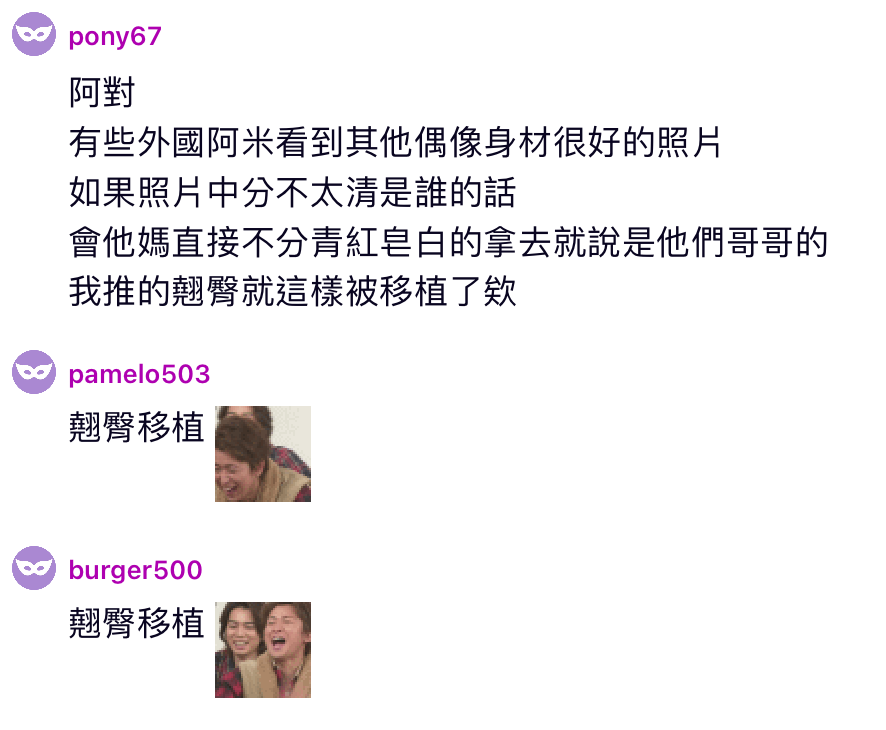Click the word 照片 ending pony67's second line
Screen dimensions: 886x730
coord(689,142)
